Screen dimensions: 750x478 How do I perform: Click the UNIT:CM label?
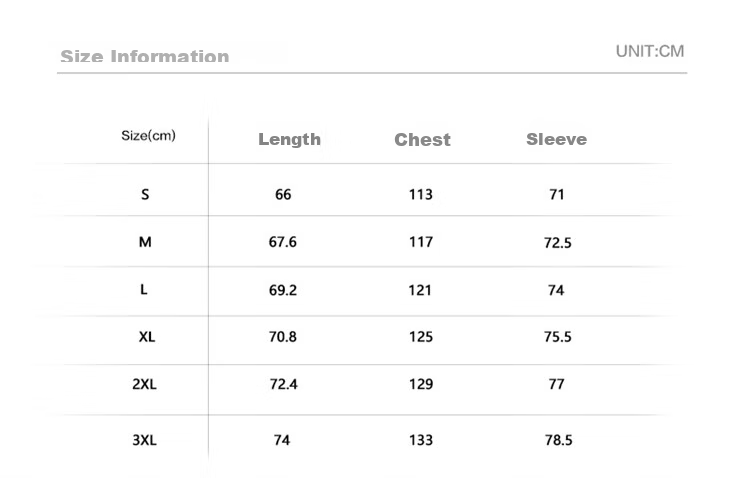[650, 51]
